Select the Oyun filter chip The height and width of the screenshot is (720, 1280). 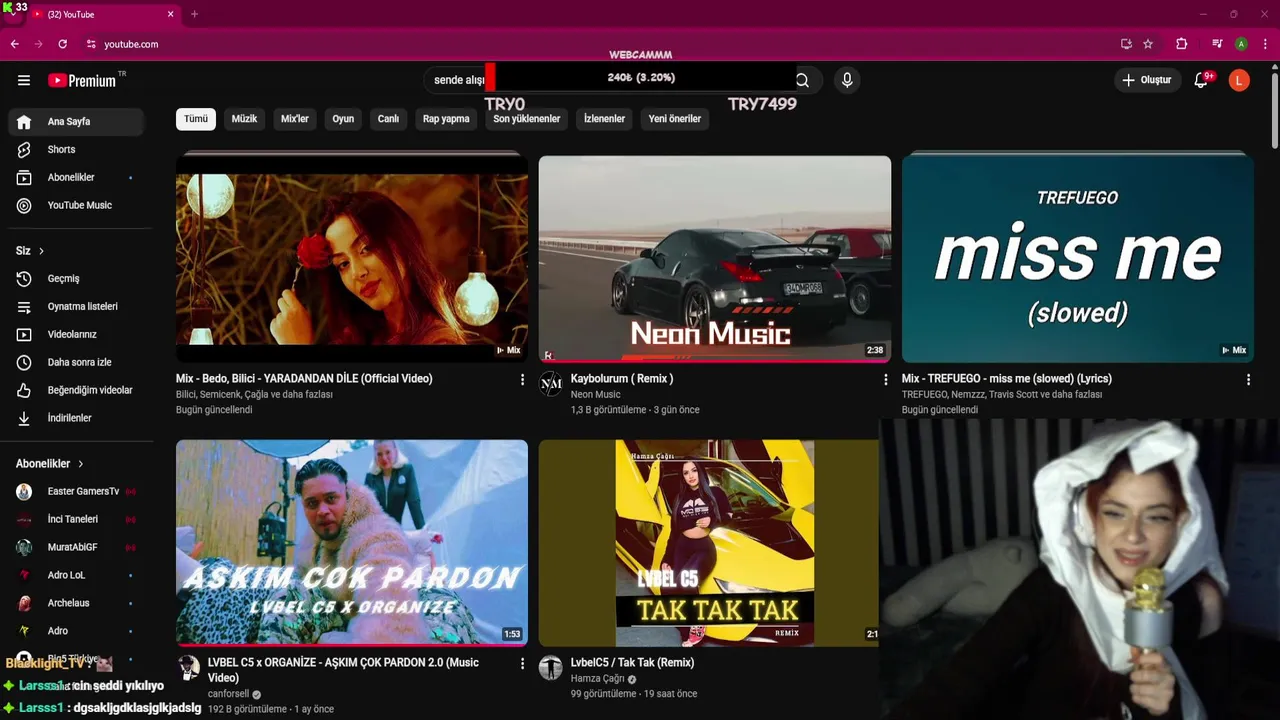(x=343, y=119)
